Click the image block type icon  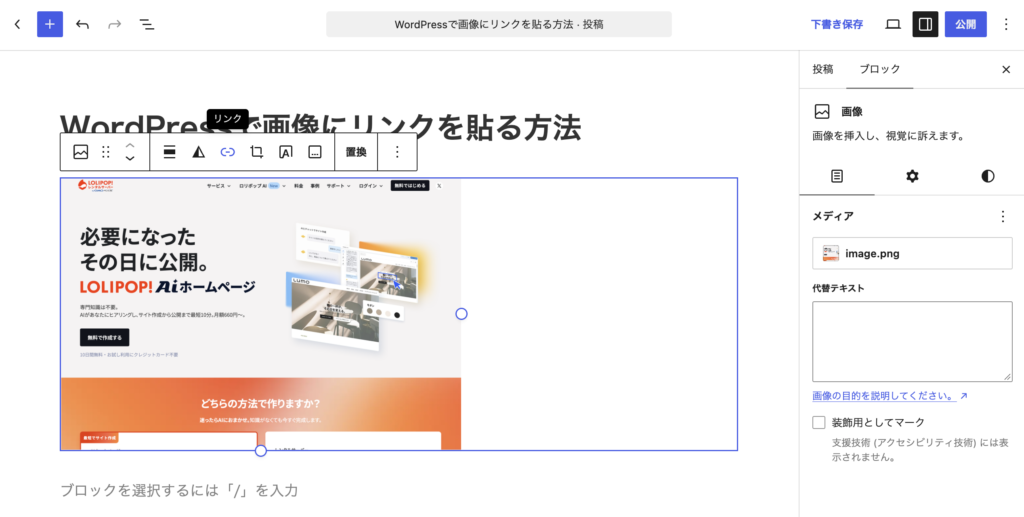(80, 152)
